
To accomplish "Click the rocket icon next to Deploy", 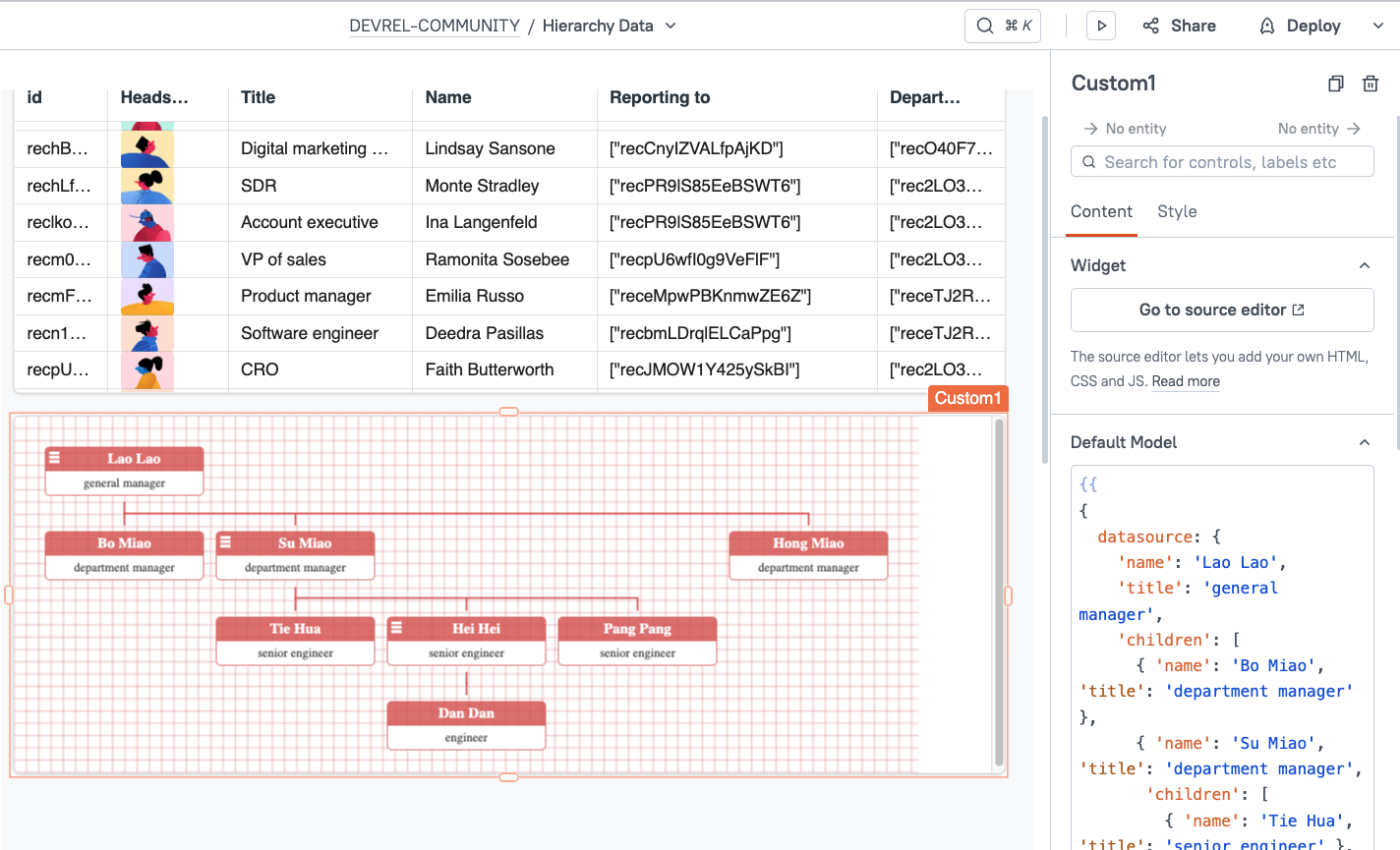I will pyautogui.click(x=1267, y=26).
